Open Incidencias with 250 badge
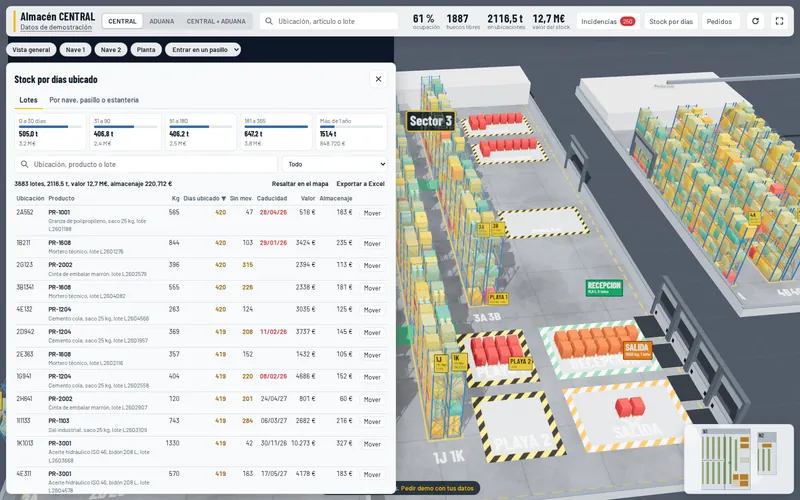800x500 pixels. point(607,21)
